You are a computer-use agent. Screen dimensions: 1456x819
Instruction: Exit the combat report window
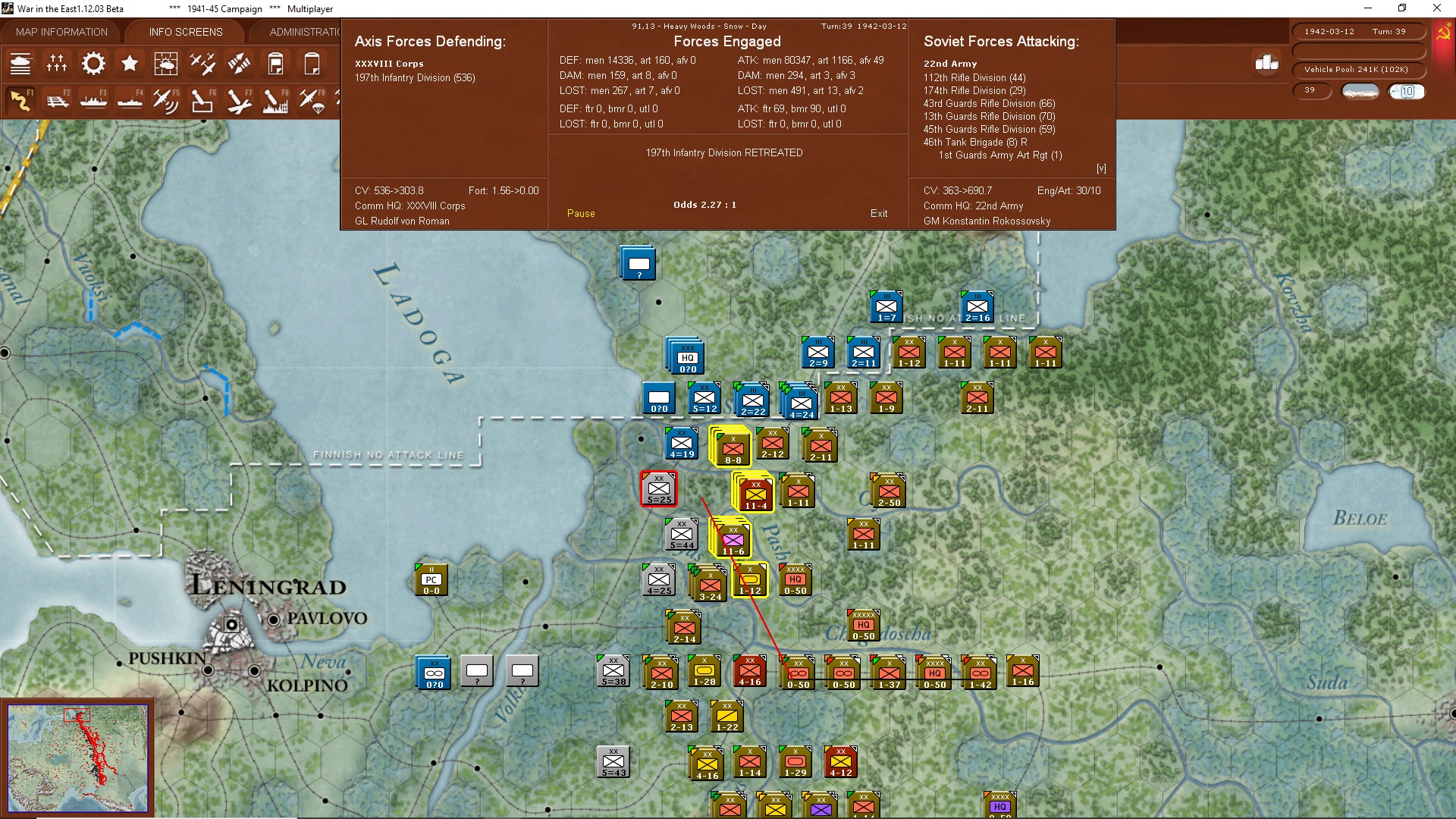tap(879, 214)
